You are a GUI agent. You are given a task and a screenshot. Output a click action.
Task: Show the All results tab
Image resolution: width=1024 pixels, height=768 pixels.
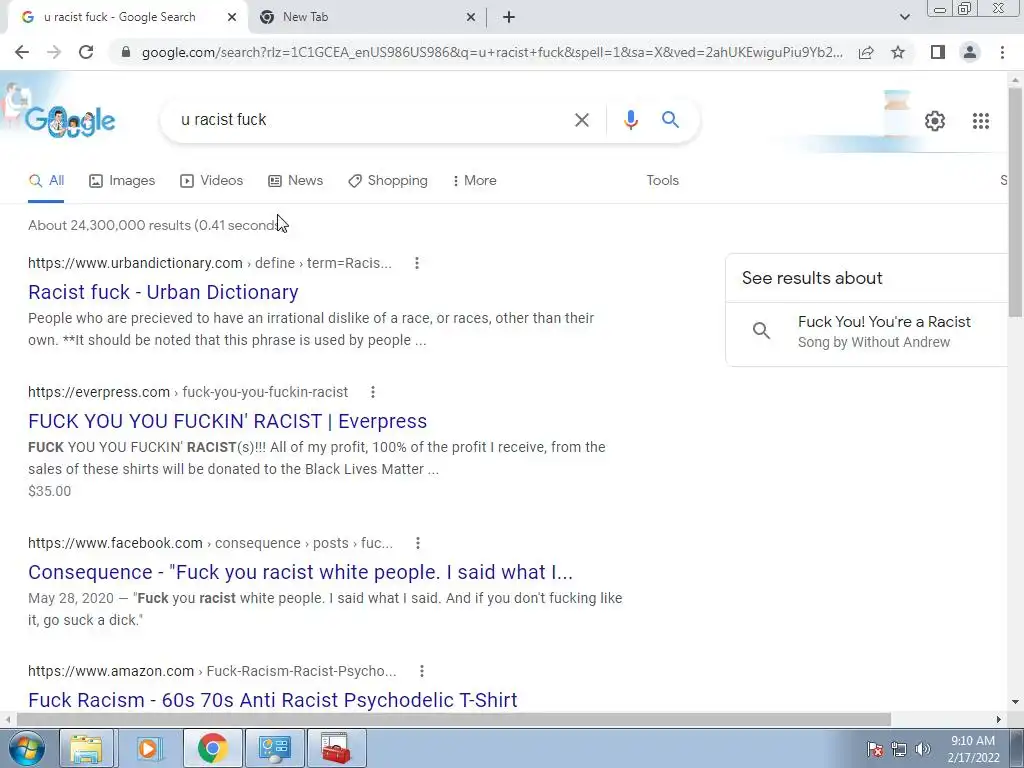[46, 181]
